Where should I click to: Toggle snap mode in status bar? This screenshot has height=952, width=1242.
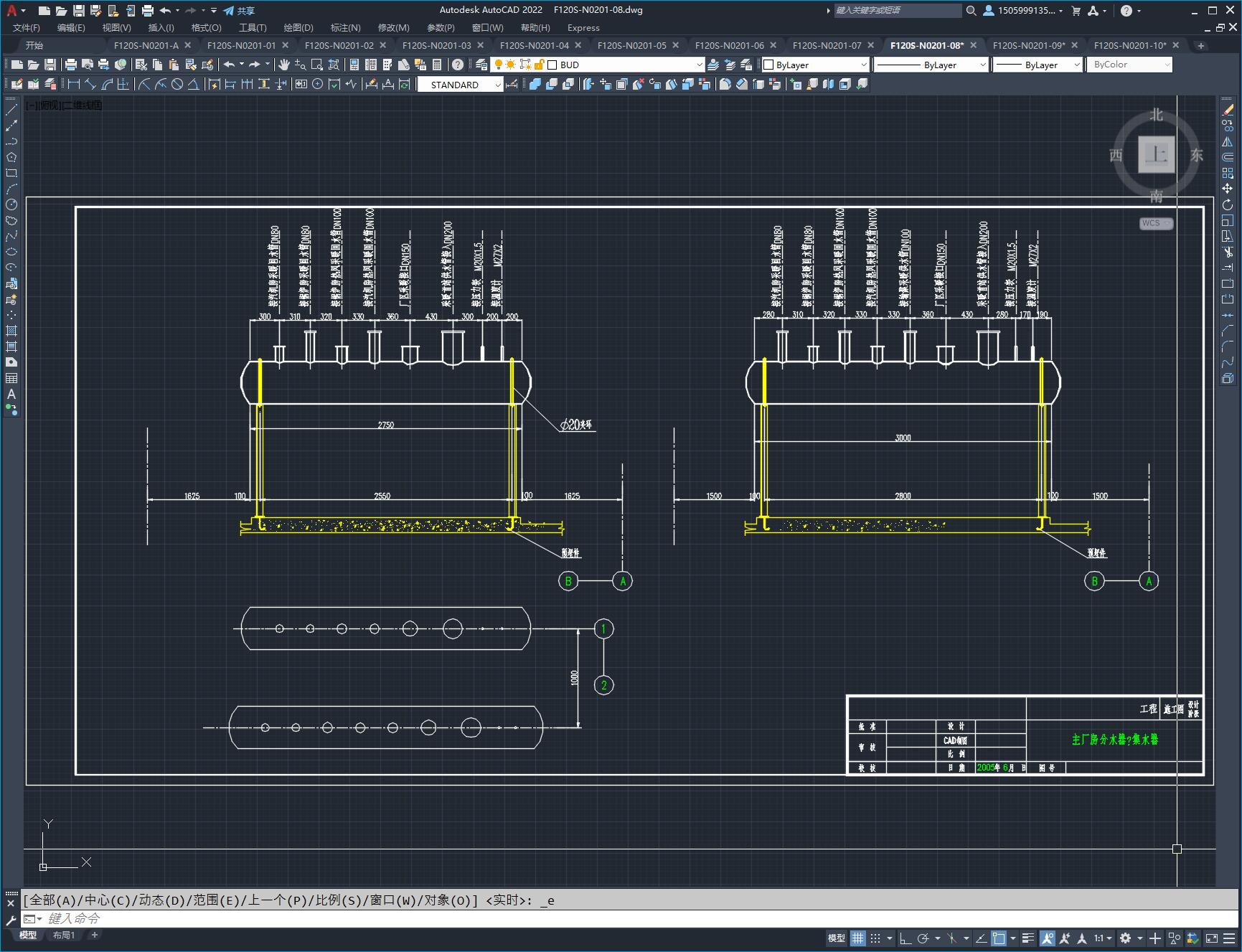click(875, 938)
